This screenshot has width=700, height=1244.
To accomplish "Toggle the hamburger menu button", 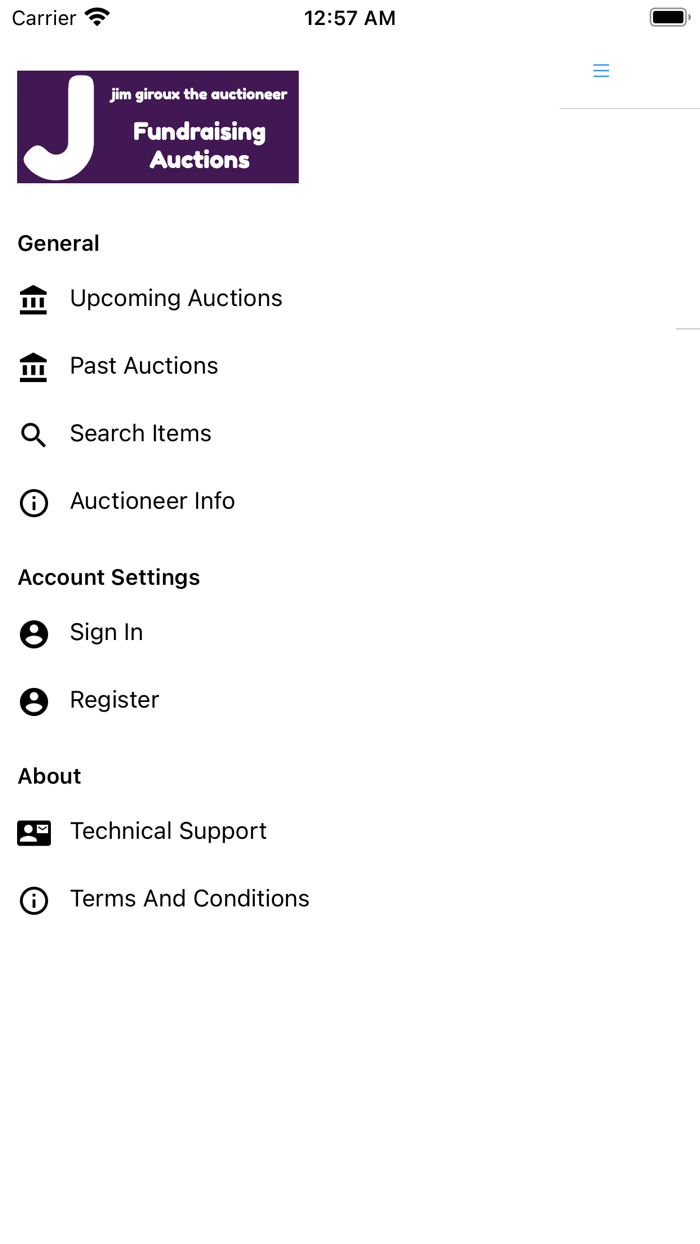I will pos(601,71).
